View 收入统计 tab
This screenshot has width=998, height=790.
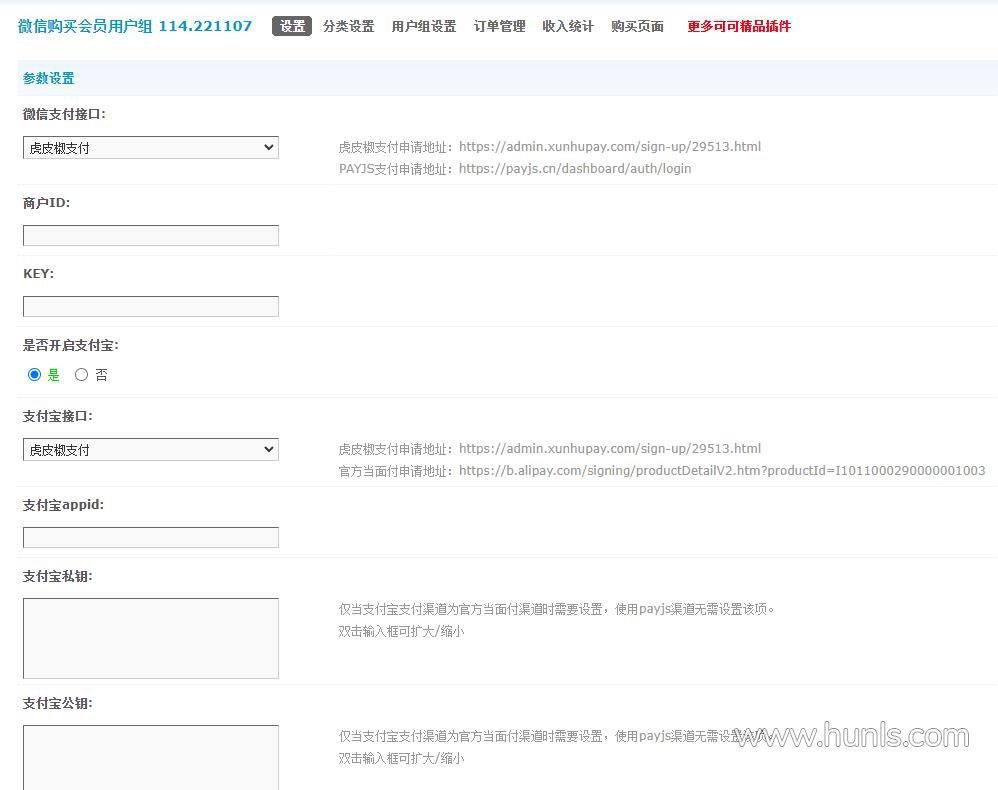[x=568, y=26]
